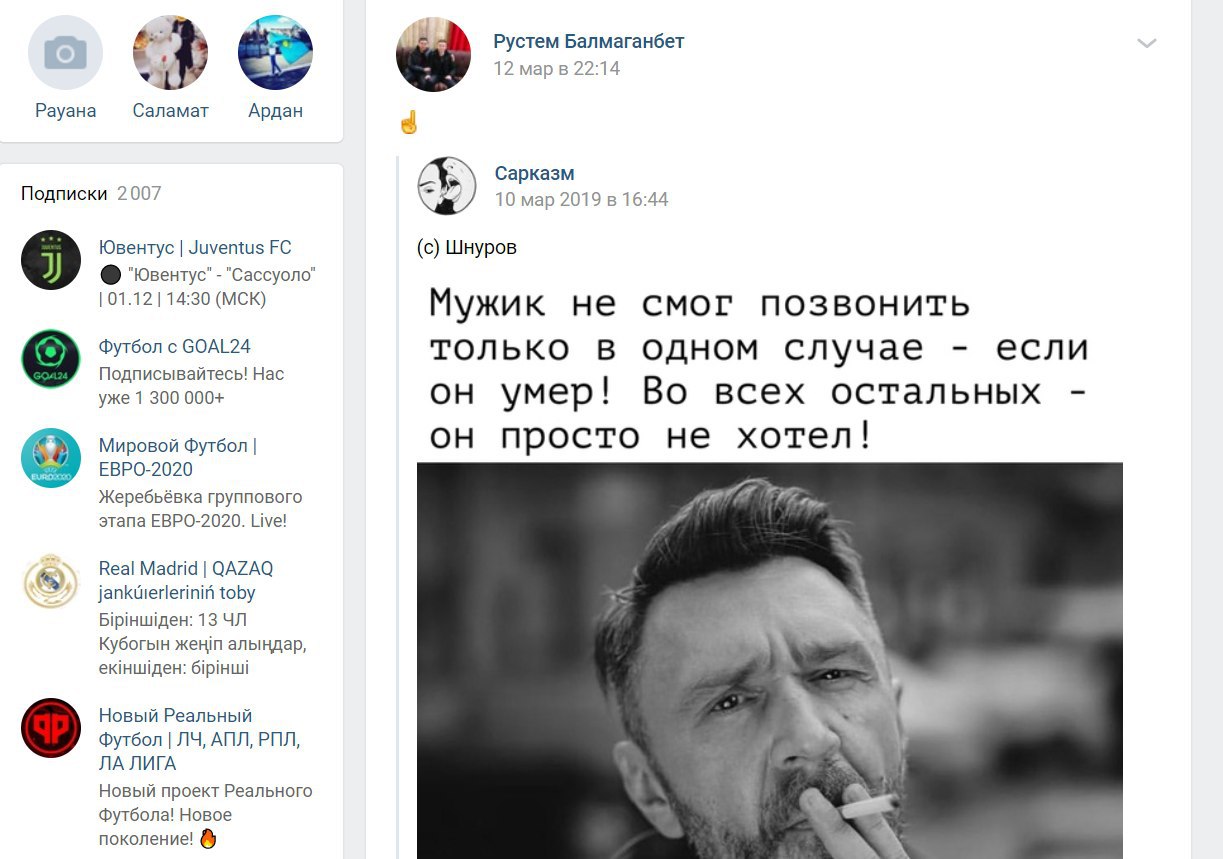Open Рауана's camera placeholder avatar

point(65,52)
